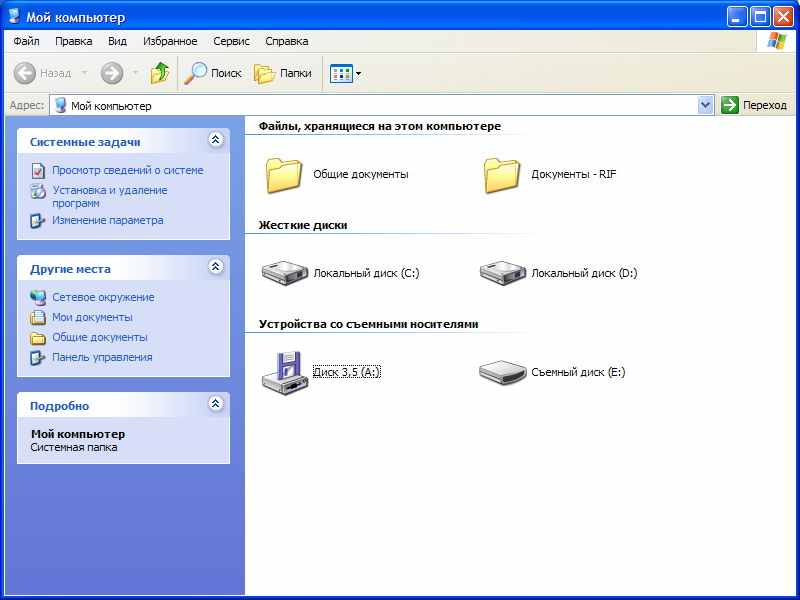The height and width of the screenshot is (600, 800).
Task: Click Изменение параметра link
Action: (x=108, y=220)
